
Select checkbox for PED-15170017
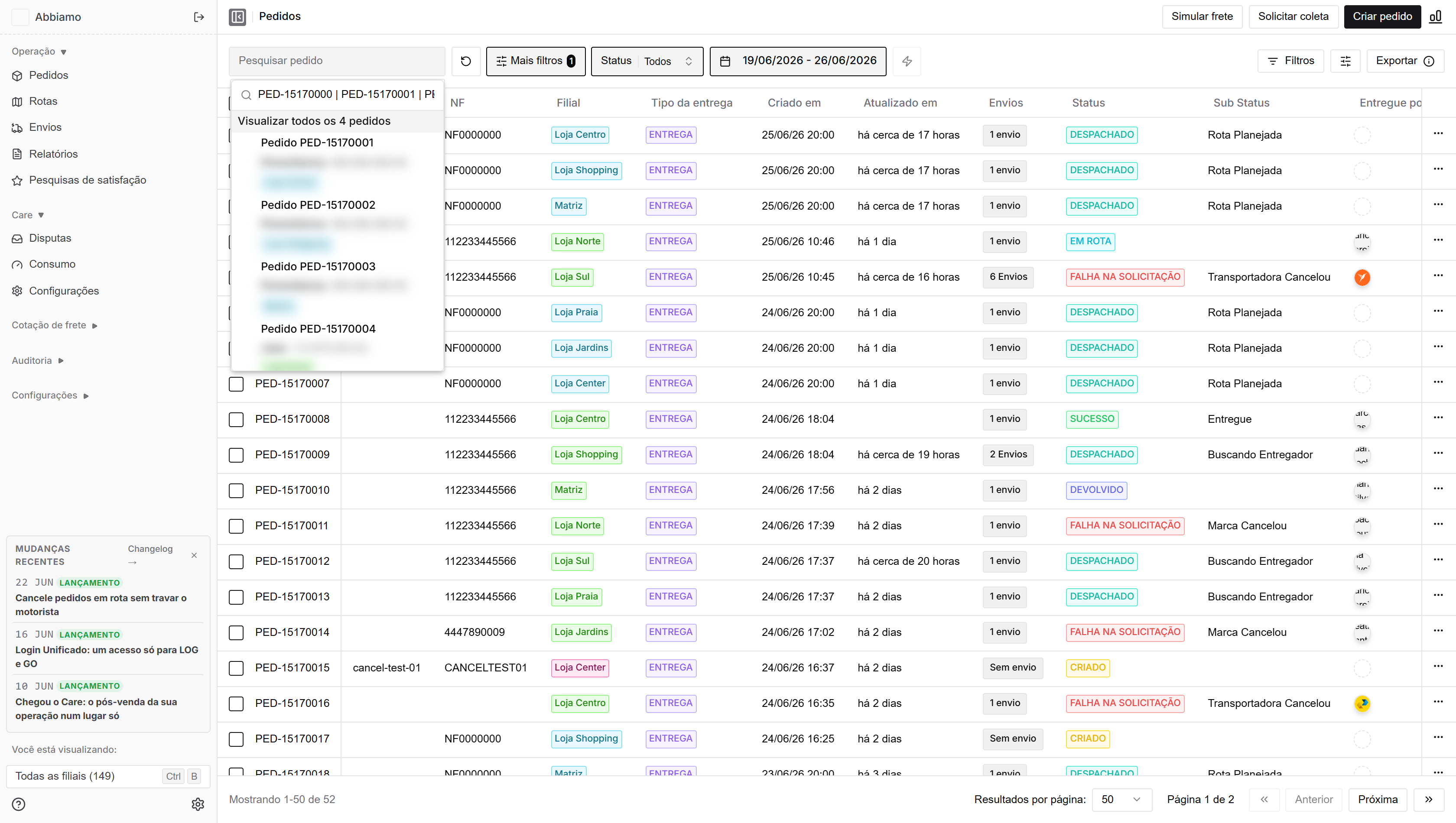236,739
